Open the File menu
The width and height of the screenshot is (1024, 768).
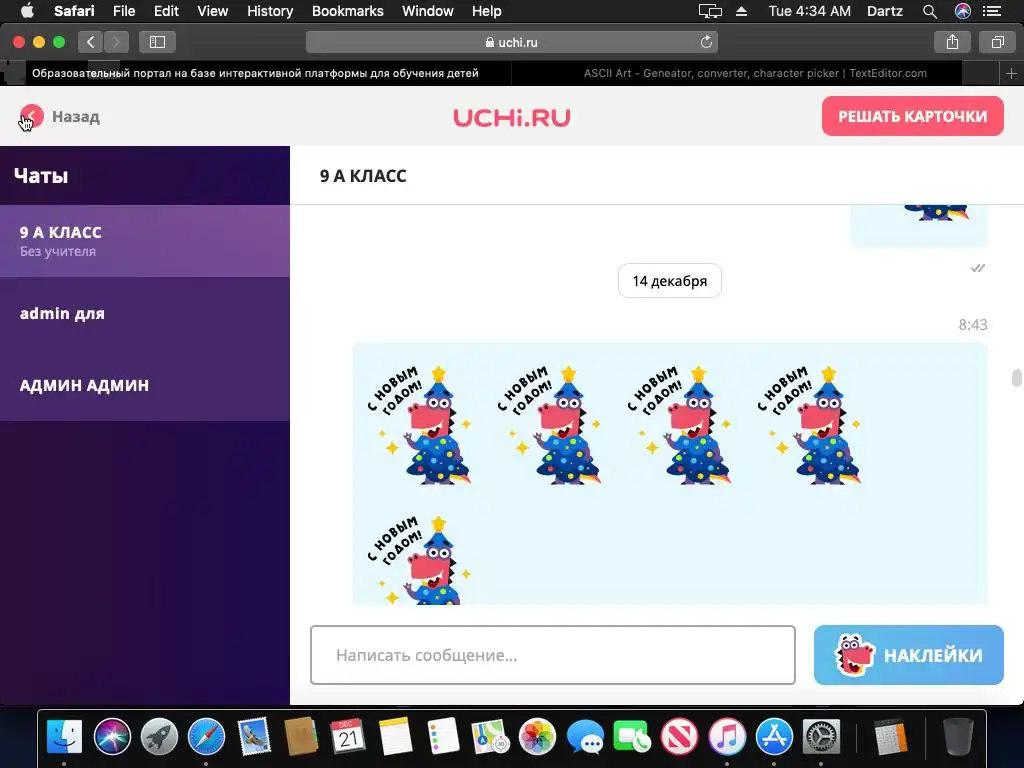tap(124, 11)
